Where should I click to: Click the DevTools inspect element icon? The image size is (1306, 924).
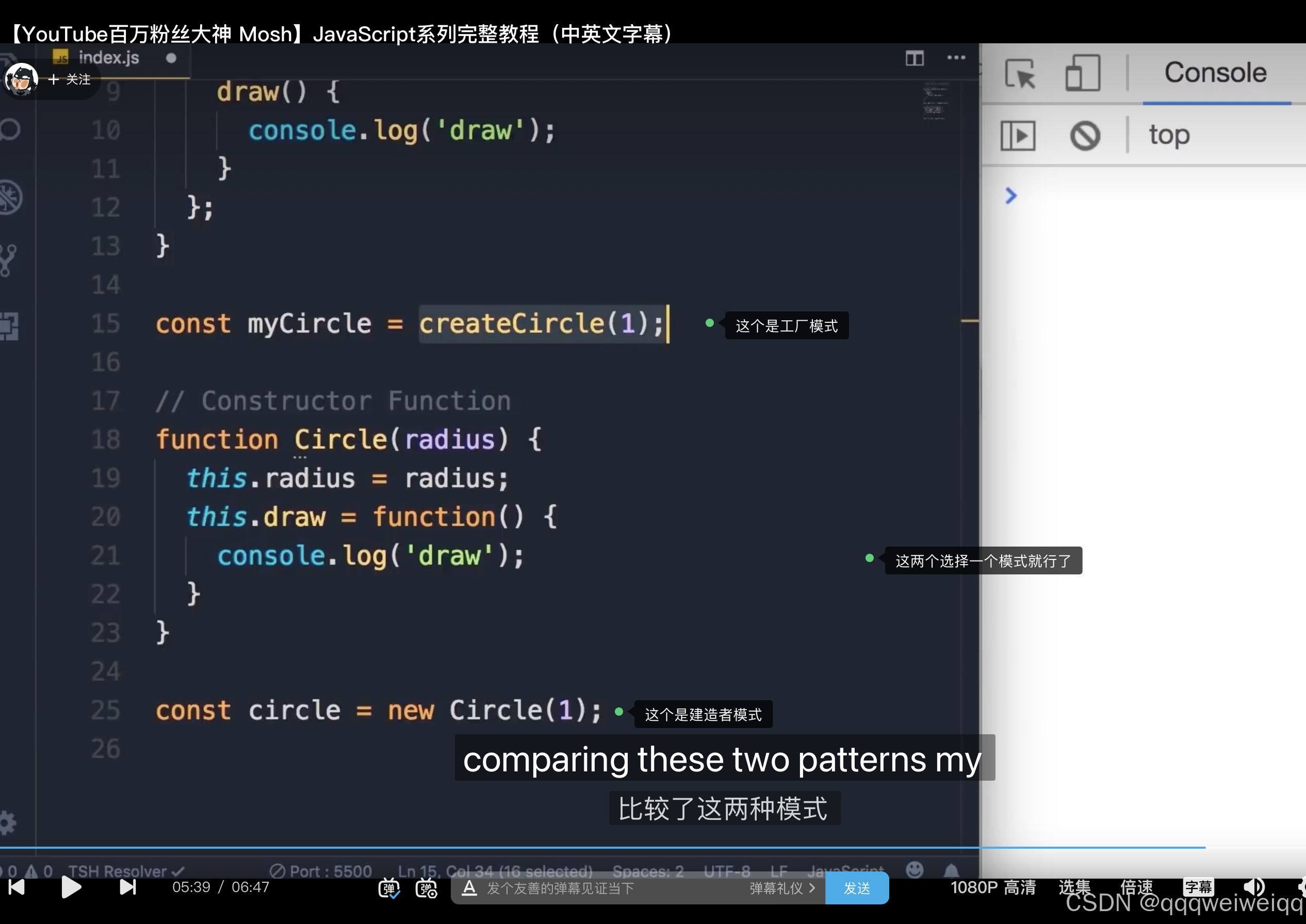click(x=1020, y=73)
